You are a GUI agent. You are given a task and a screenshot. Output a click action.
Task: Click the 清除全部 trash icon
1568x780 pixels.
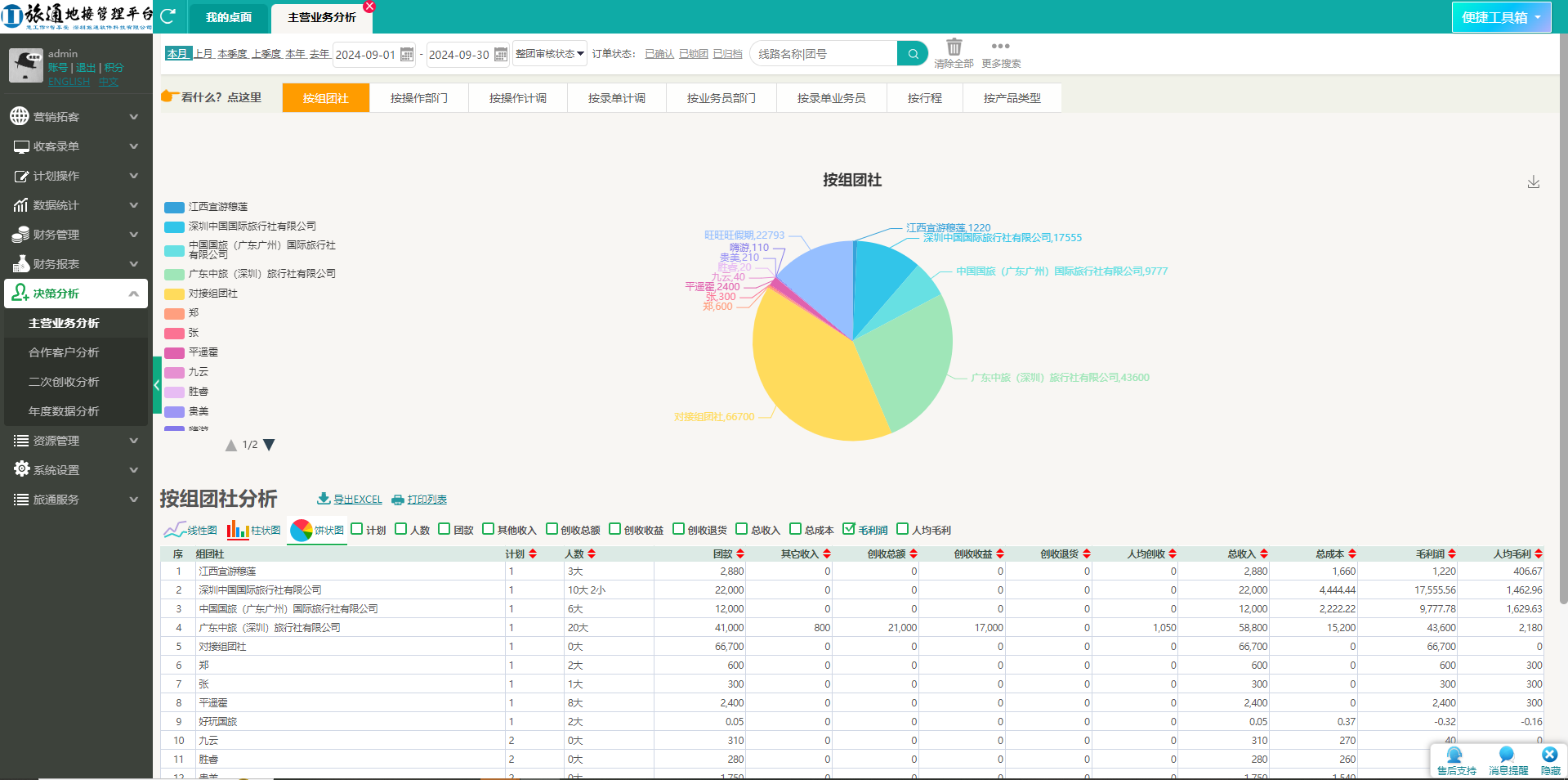tap(954, 47)
